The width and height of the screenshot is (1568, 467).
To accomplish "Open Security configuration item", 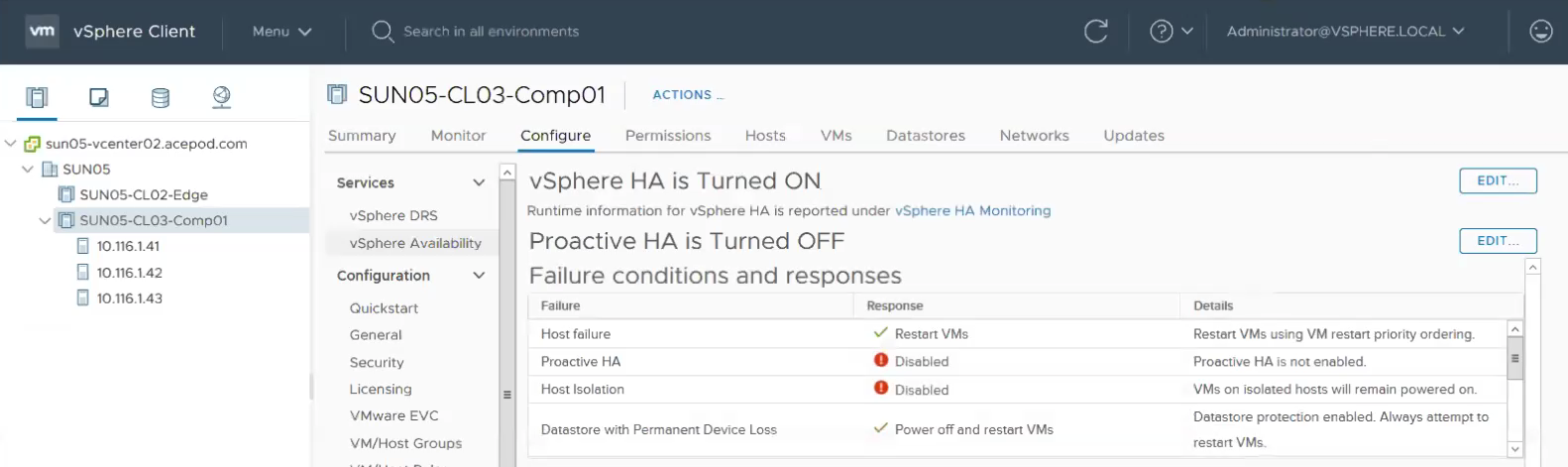I will point(377,363).
